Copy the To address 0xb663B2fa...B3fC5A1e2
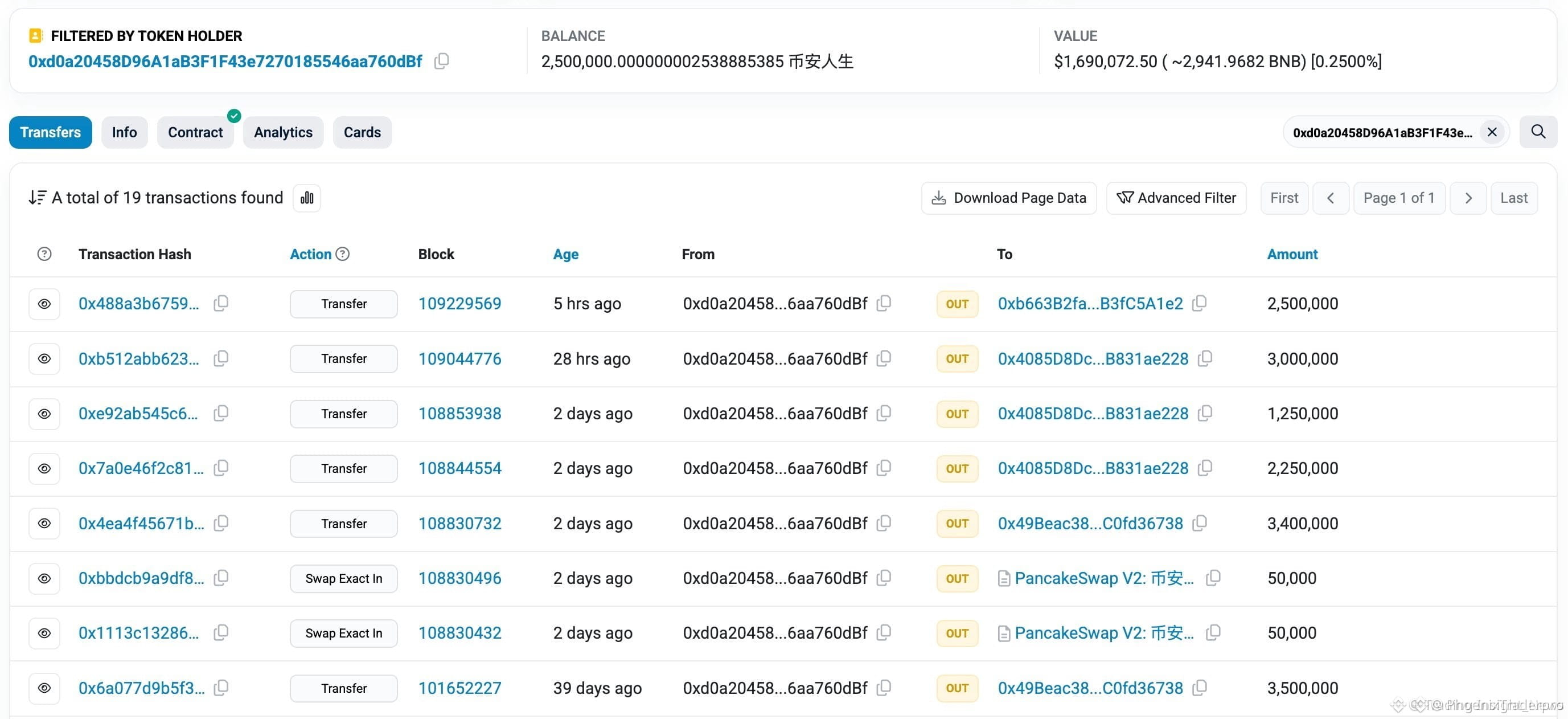 point(1199,303)
